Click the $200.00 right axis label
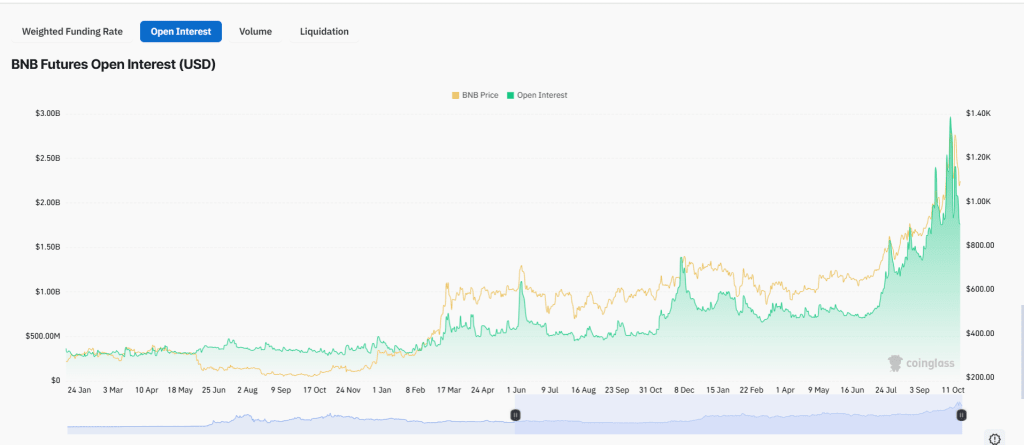 click(x=981, y=377)
